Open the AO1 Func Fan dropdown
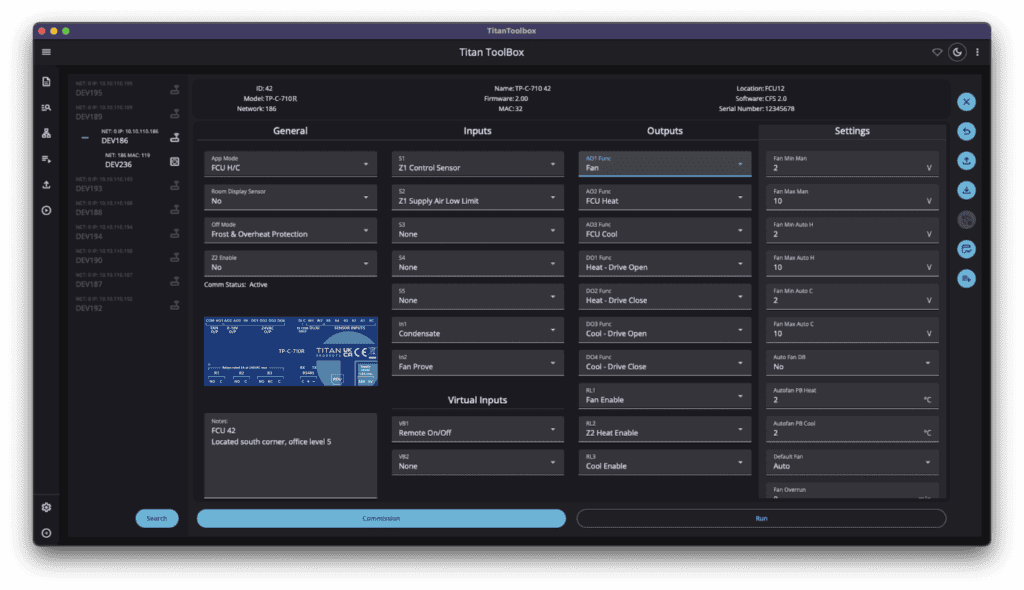Viewport: 1024px width, 590px height. point(664,163)
